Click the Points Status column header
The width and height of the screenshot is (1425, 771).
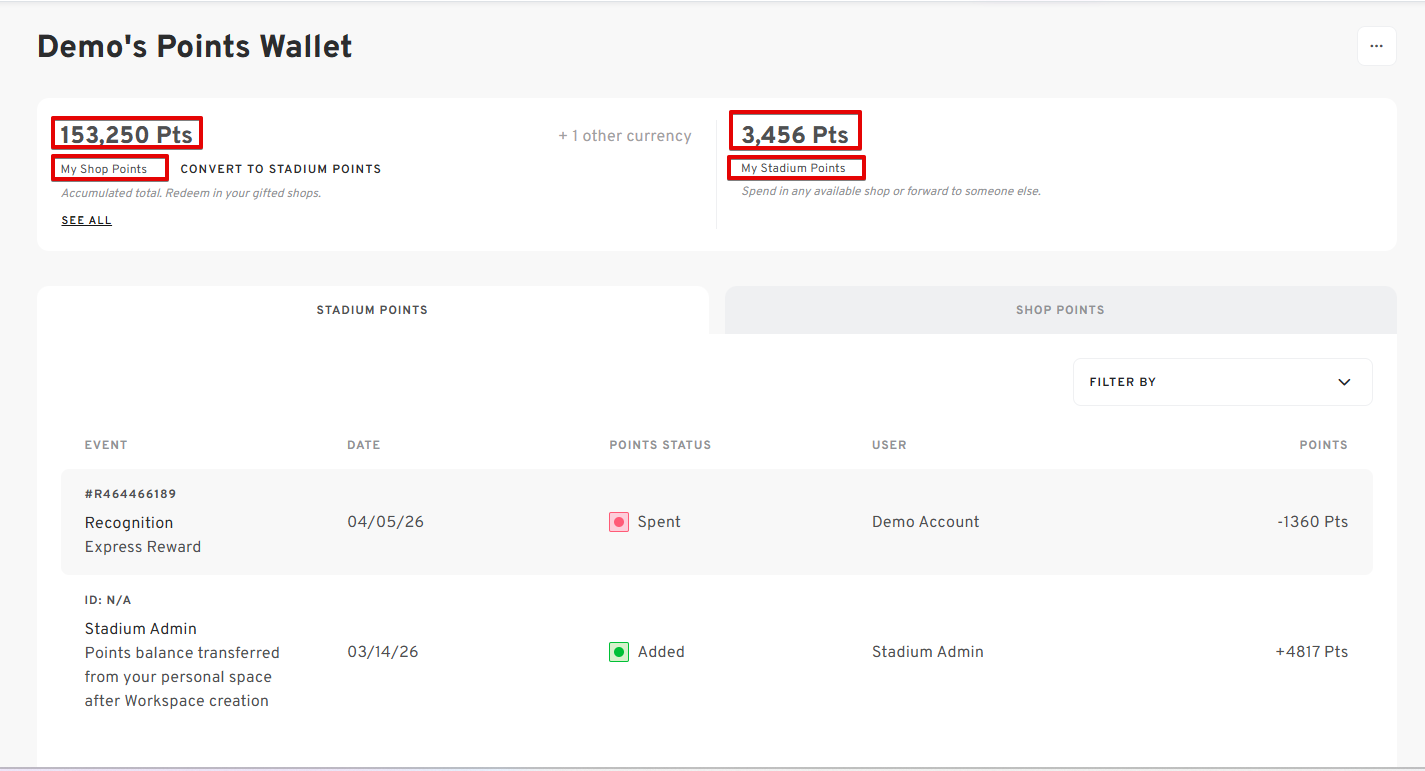pyautogui.click(x=660, y=445)
